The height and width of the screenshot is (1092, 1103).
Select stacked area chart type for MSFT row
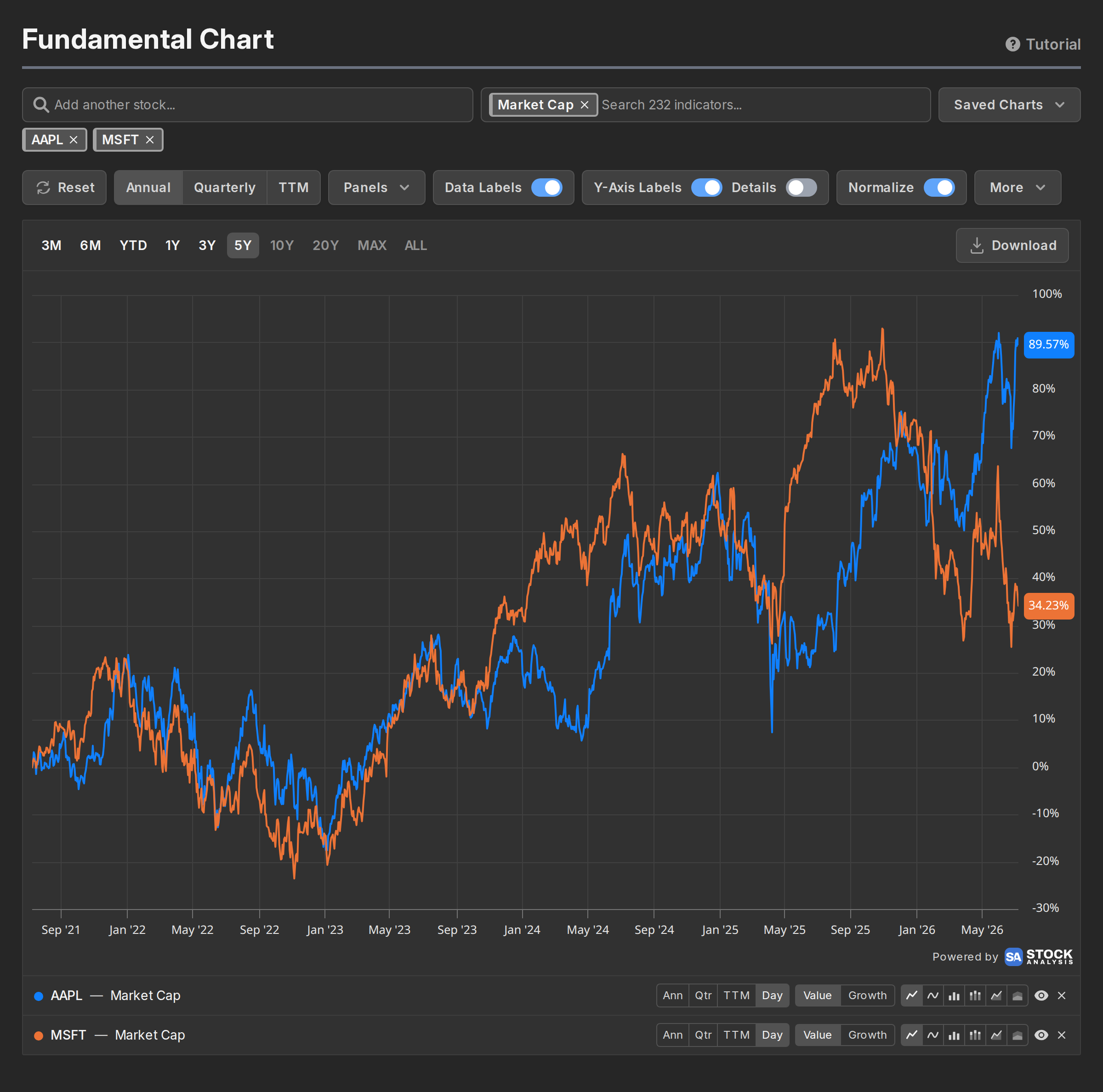point(1018,1035)
